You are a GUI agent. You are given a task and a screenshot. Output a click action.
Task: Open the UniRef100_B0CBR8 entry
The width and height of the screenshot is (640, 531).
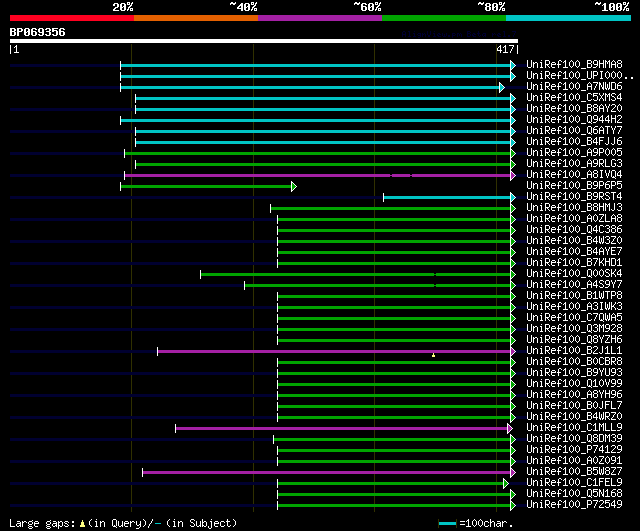click(574, 362)
